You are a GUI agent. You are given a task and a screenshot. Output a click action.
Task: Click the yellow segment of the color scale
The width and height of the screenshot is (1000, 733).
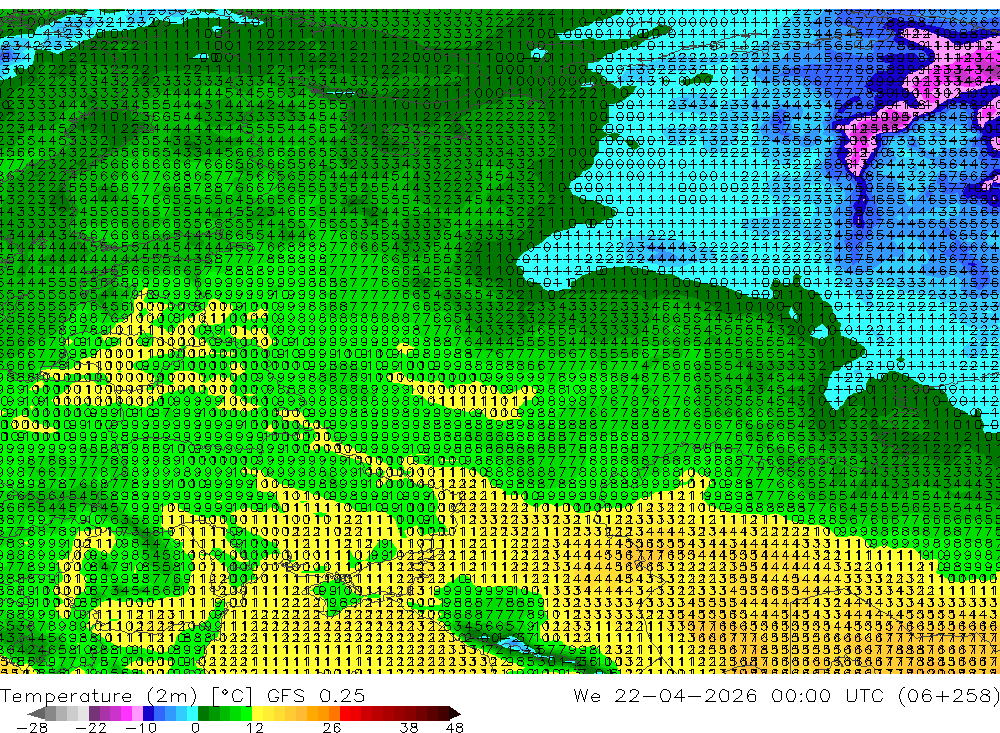pos(257,713)
